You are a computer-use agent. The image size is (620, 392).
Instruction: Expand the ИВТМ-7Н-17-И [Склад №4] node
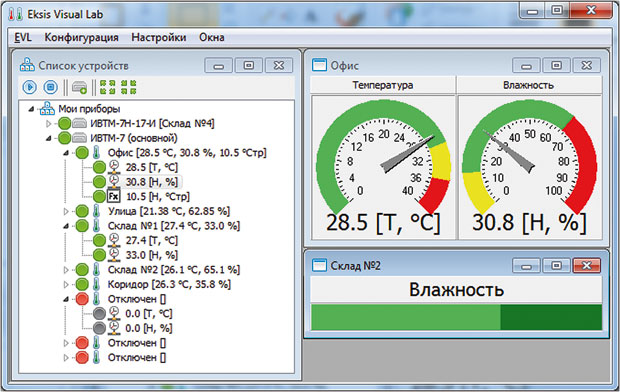coord(49,124)
